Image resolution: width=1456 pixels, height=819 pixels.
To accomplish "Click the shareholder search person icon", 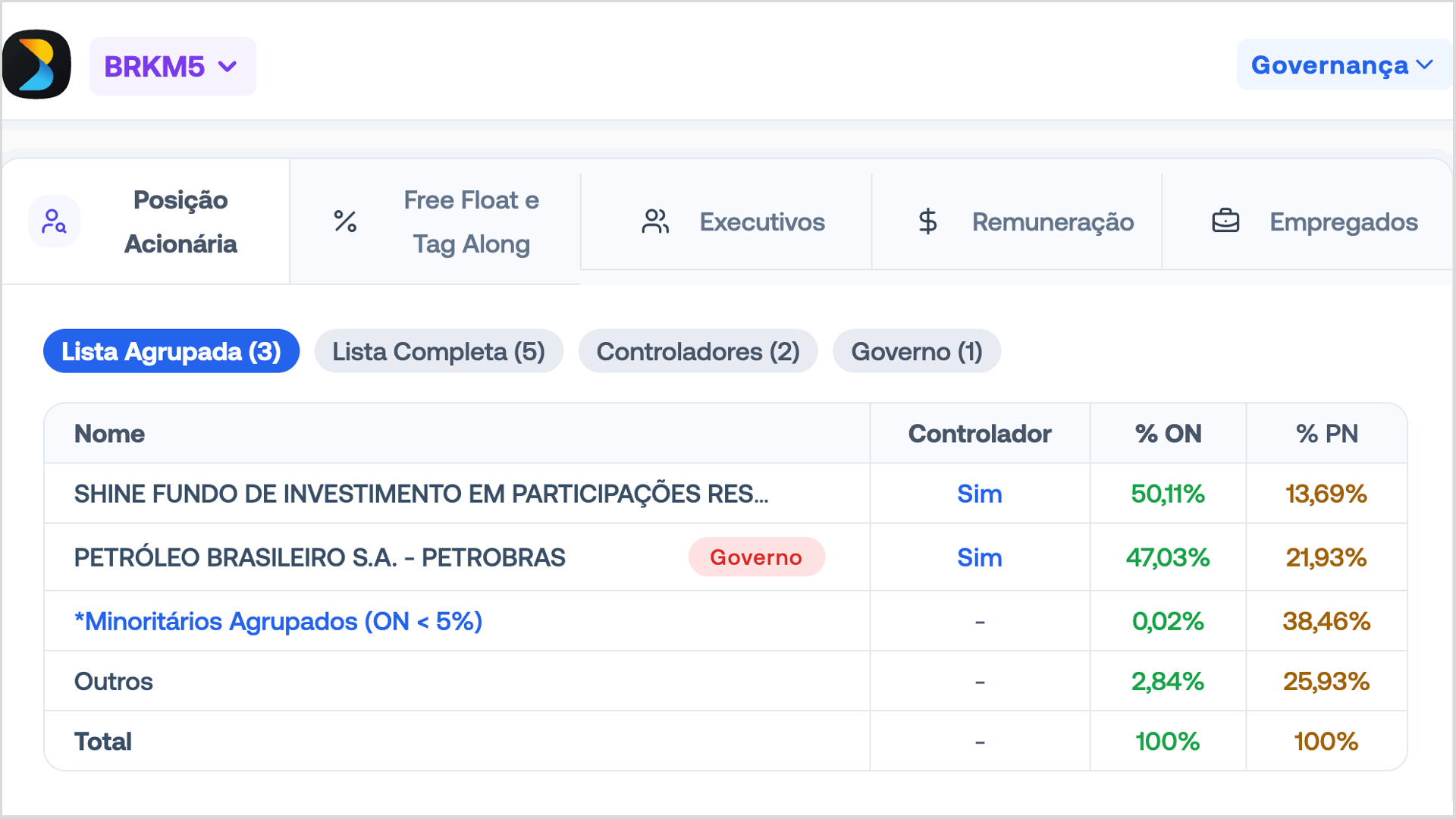I will (x=54, y=221).
